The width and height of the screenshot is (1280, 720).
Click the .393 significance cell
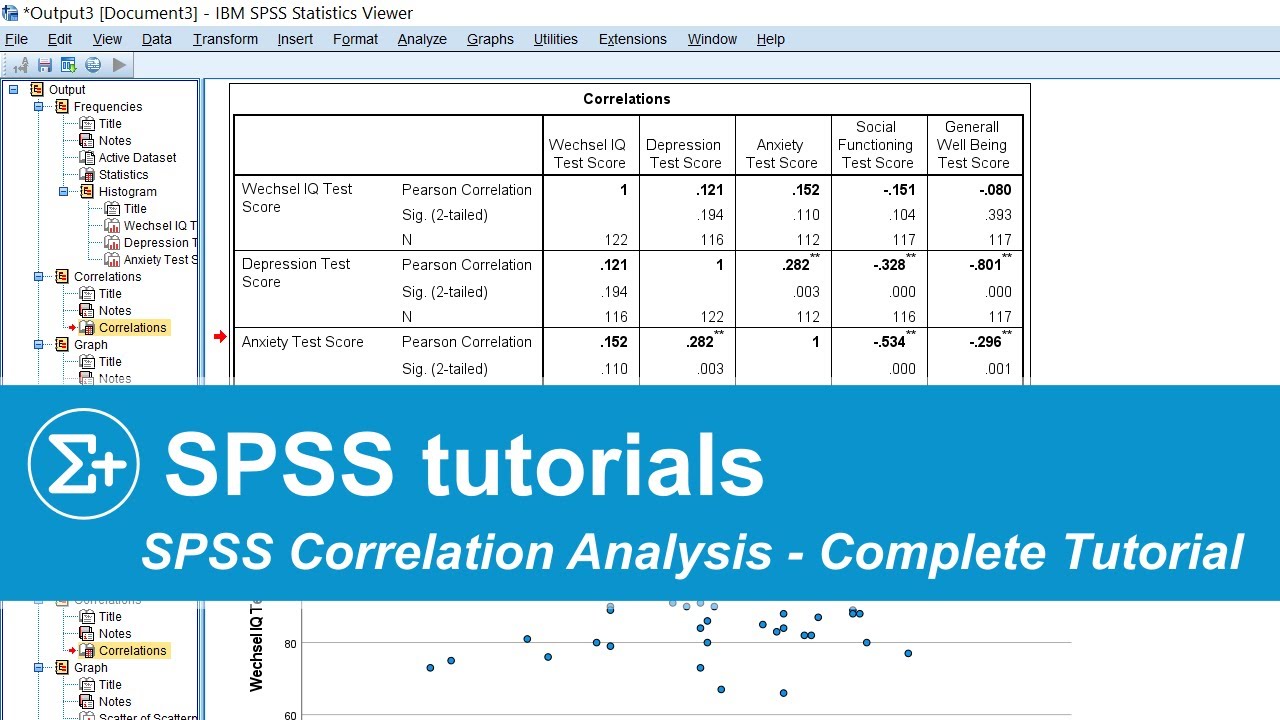point(998,215)
